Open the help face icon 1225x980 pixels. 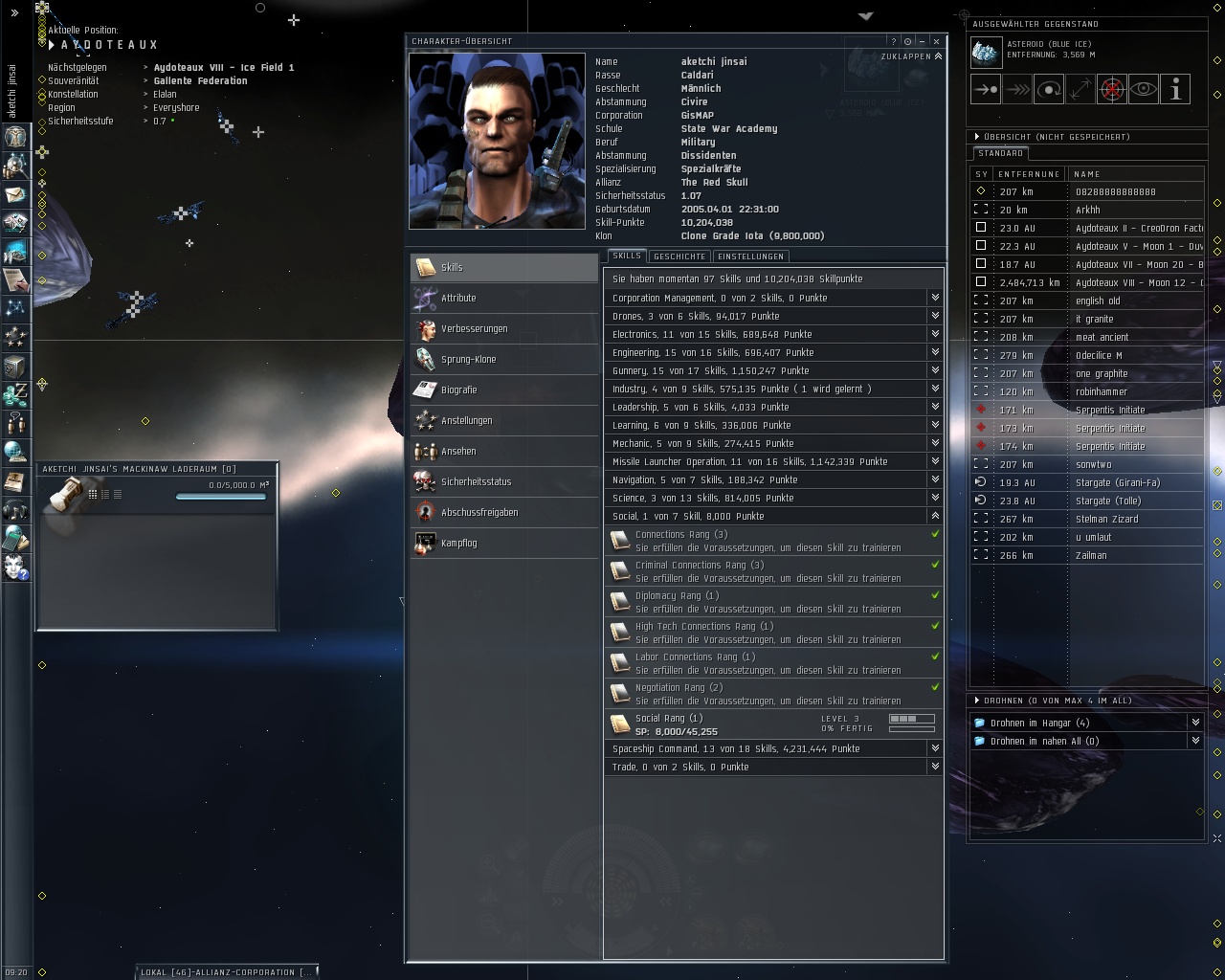[x=15, y=567]
